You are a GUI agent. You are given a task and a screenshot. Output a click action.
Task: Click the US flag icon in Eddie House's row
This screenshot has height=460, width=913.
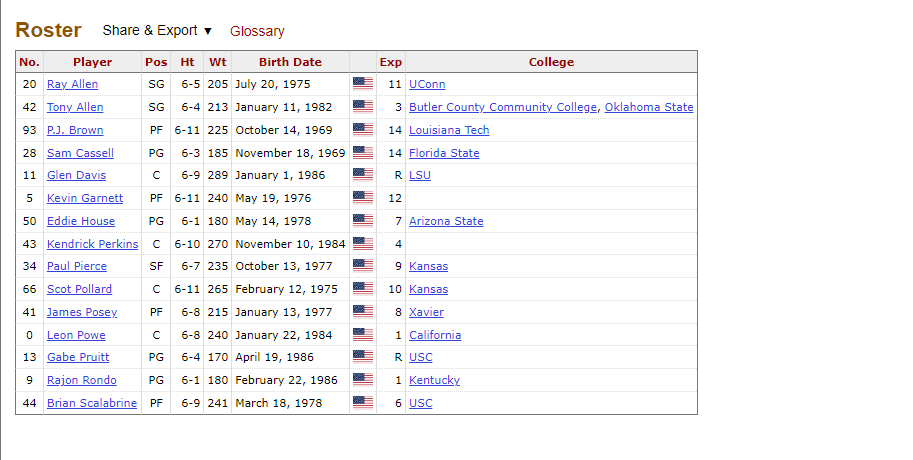click(x=363, y=220)
